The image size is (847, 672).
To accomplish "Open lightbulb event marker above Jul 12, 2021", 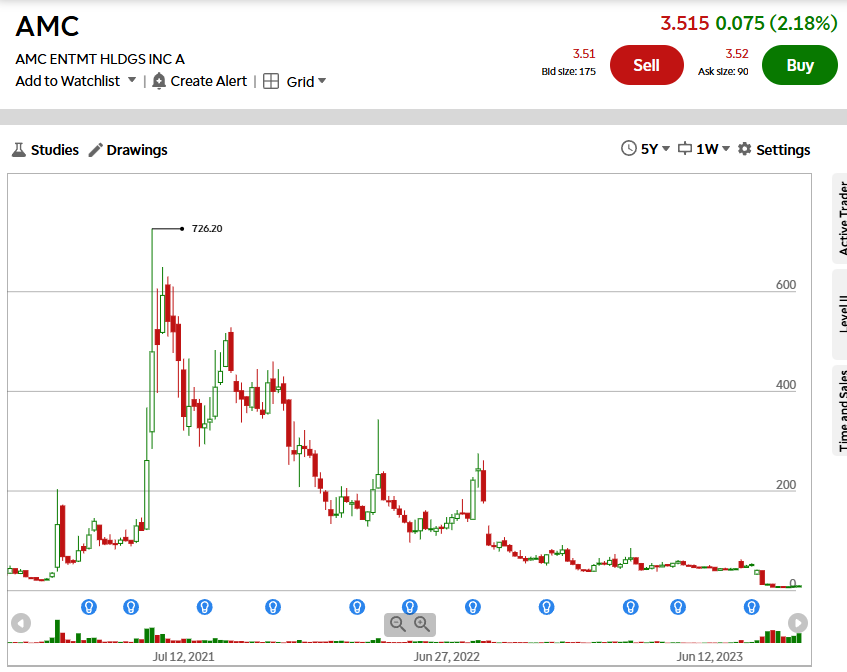I will tap(204, 607).
